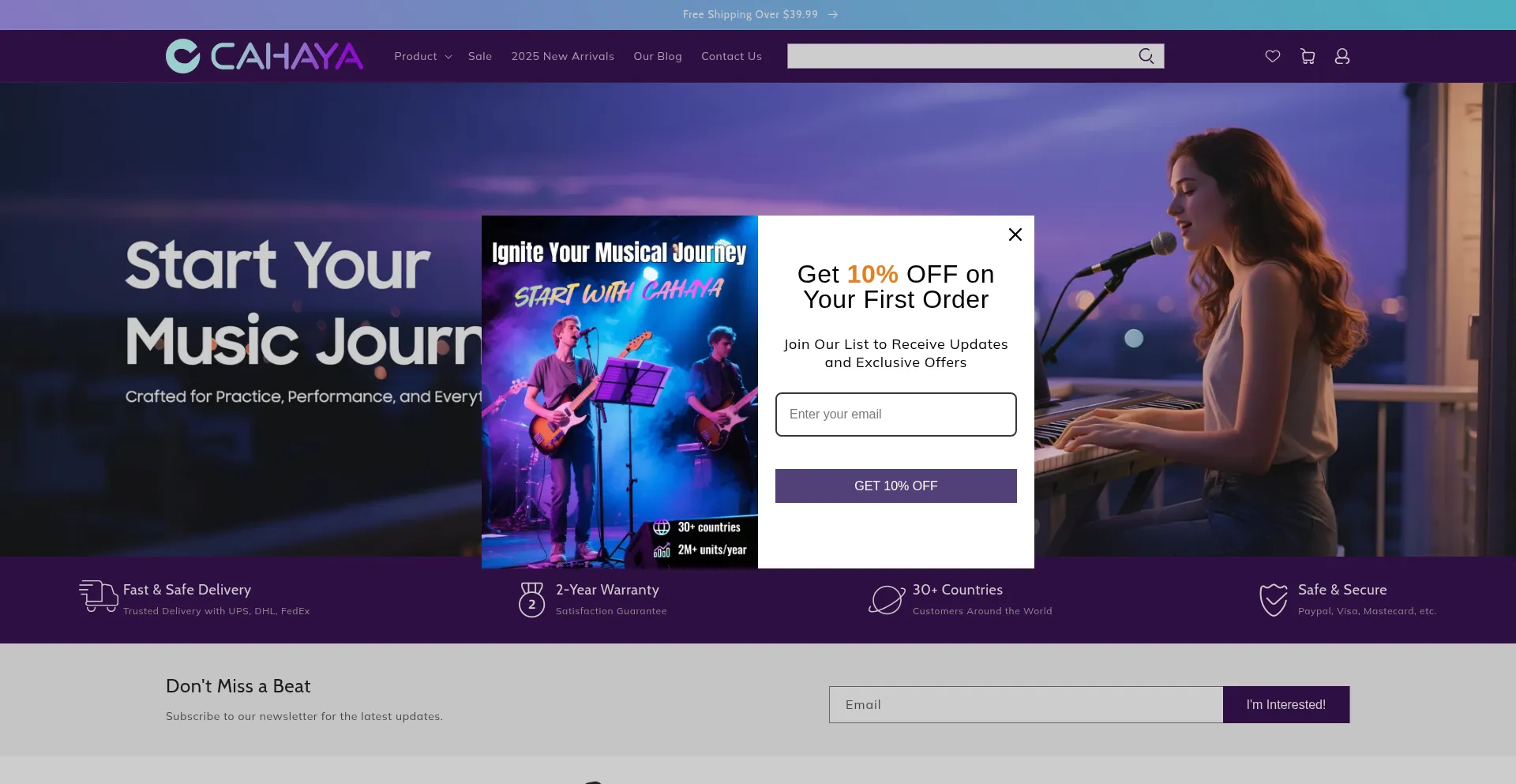Open the user account icon

(x=1342, y=56)
